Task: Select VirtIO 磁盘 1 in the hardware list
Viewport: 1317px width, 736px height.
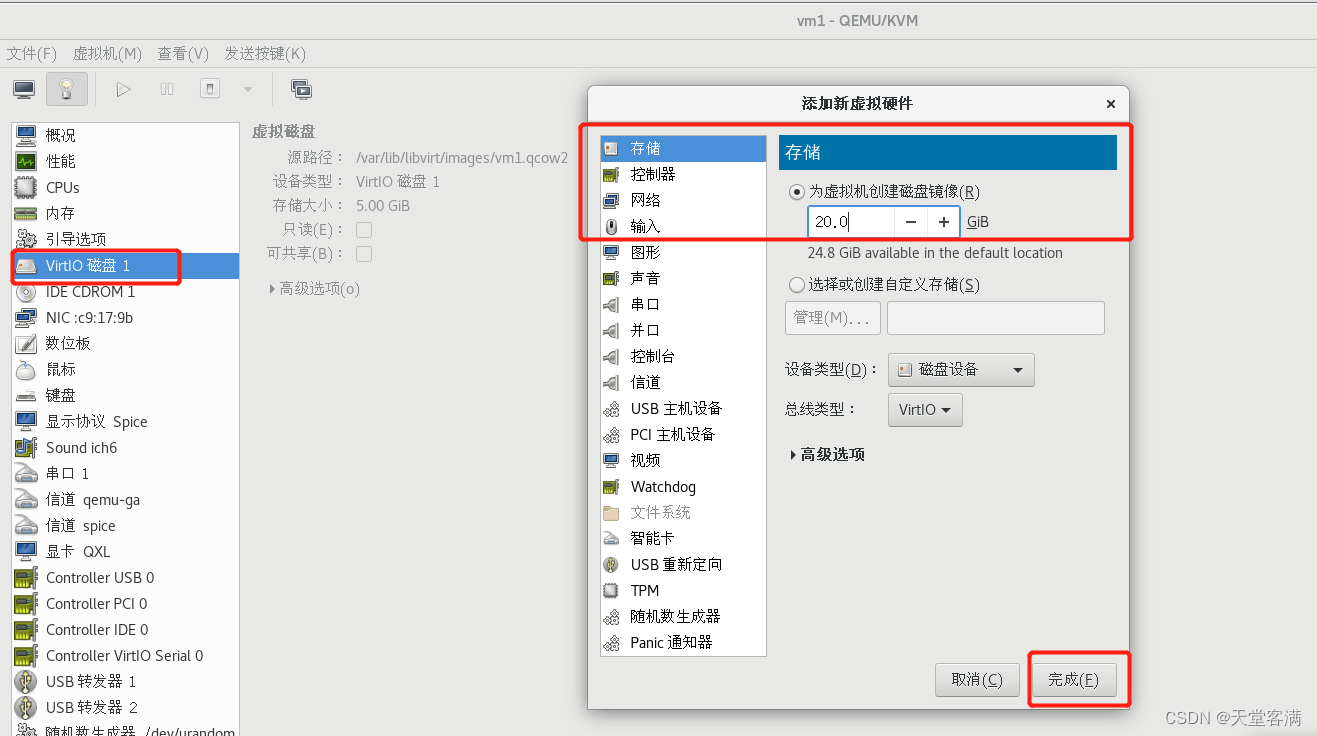Action: pos(125,265)
